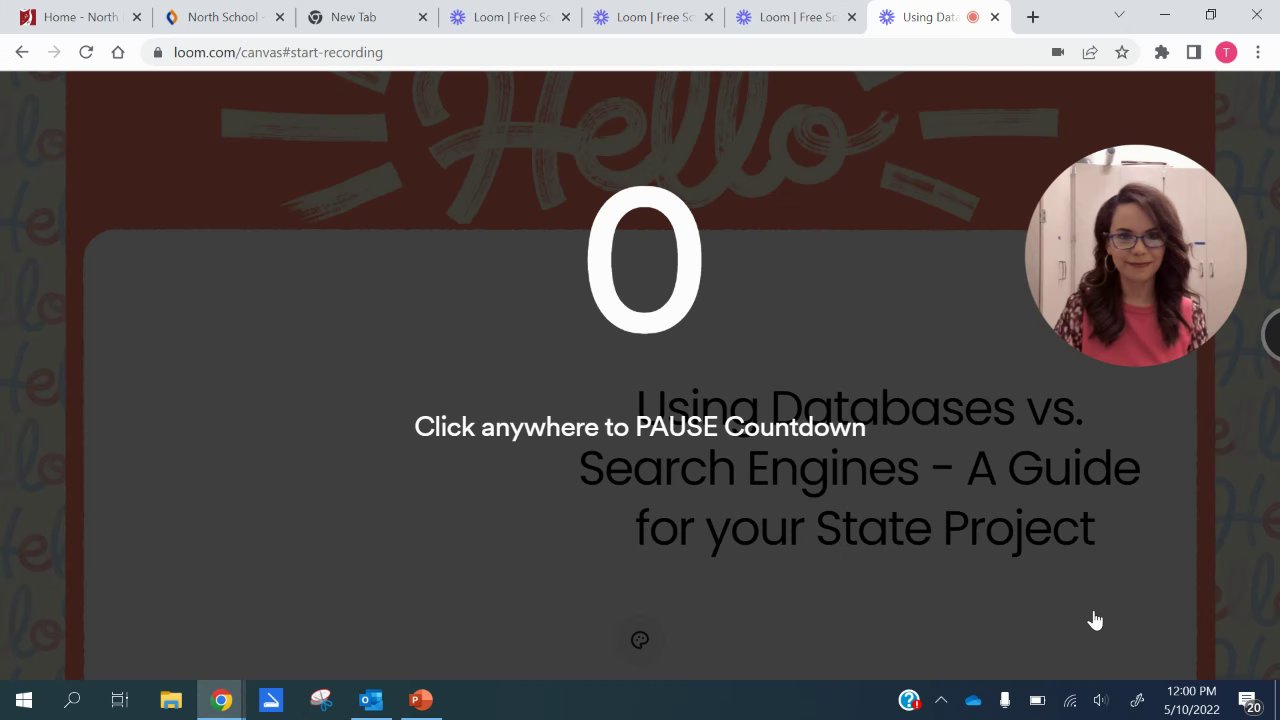Click the palette icon below the canvas
The image size is (1280, 720).
[640, 640]
